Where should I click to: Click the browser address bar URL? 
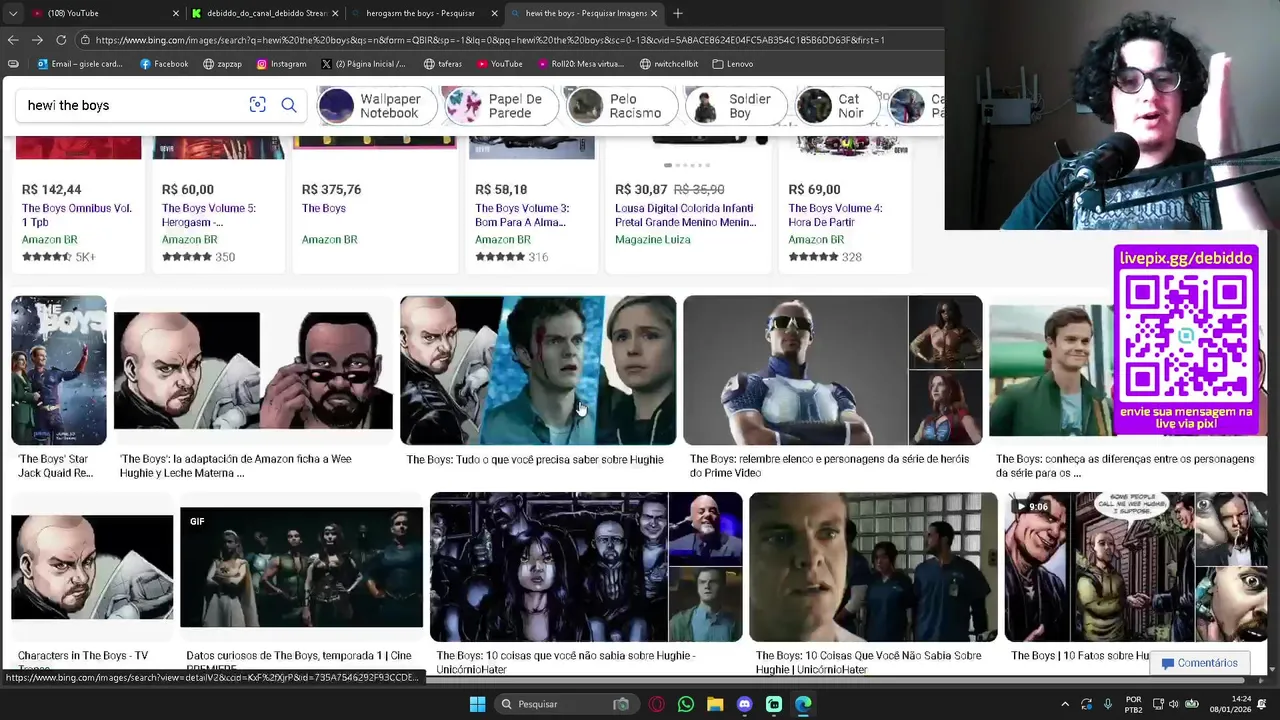(x=490, y=40)
